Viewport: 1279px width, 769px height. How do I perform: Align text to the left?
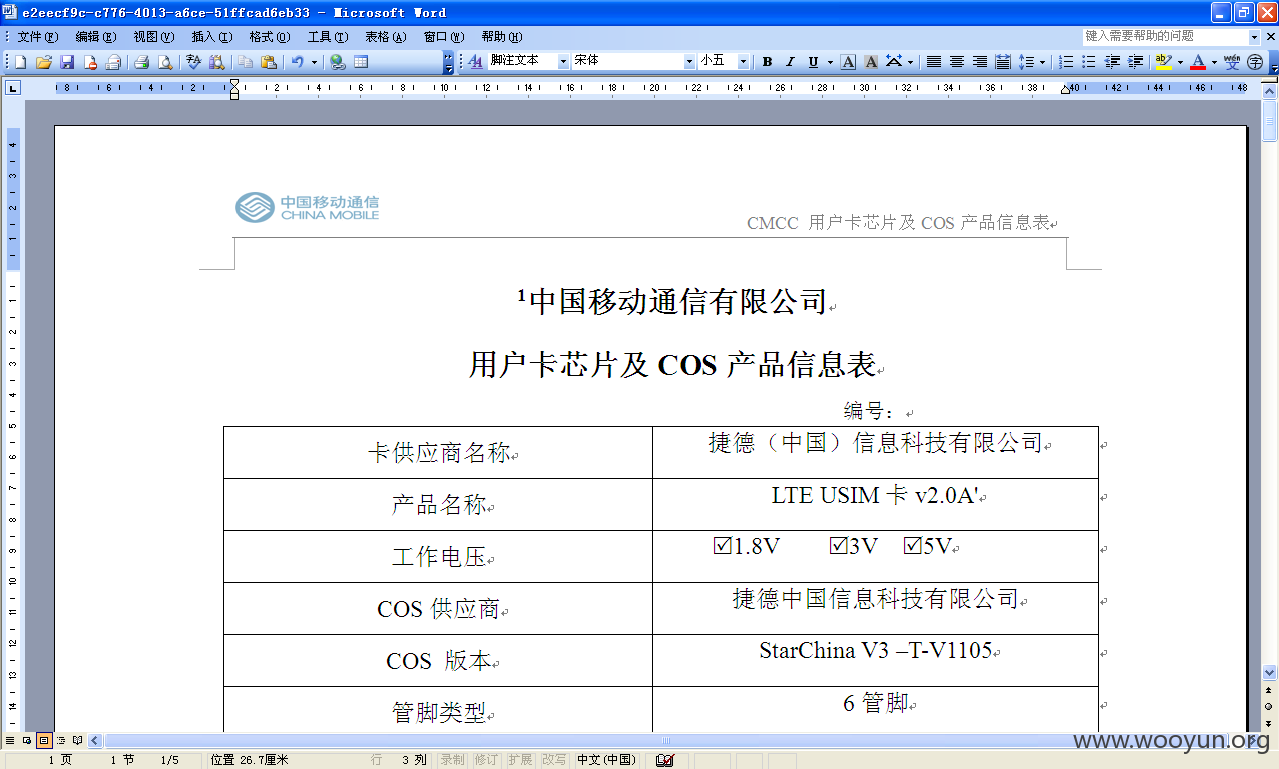click(x=934, y=62)
